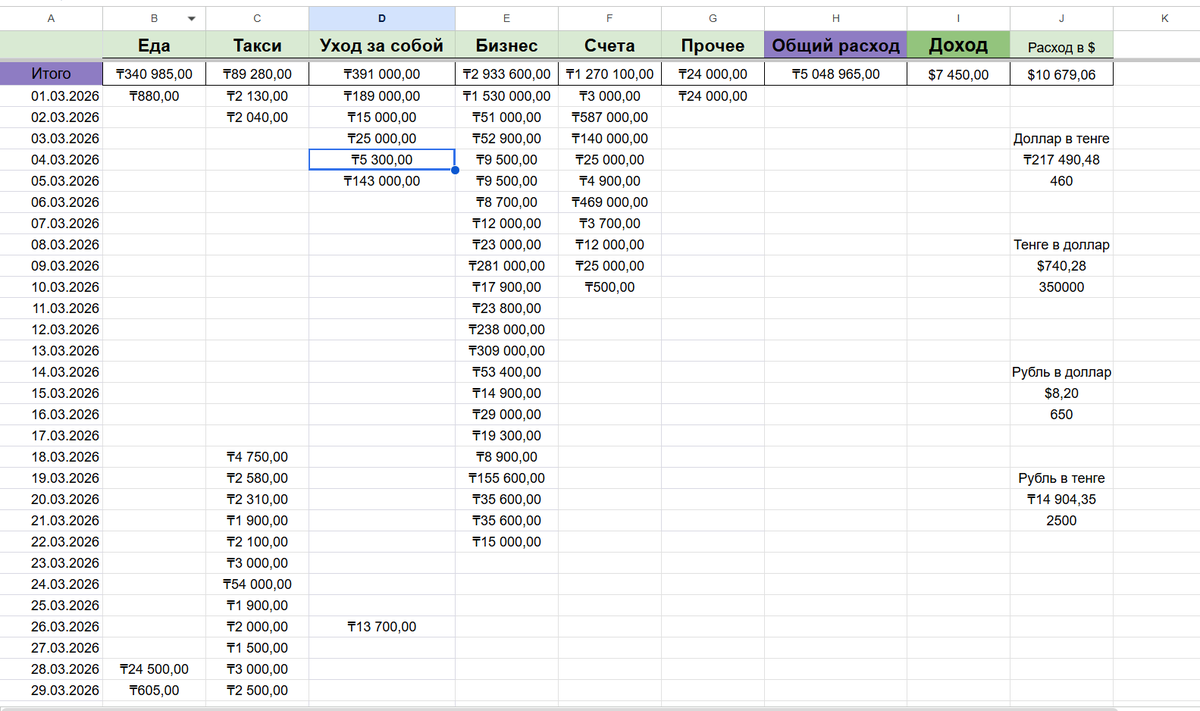
Task: Select input cell with value 350000
Action: point(1061,287)
